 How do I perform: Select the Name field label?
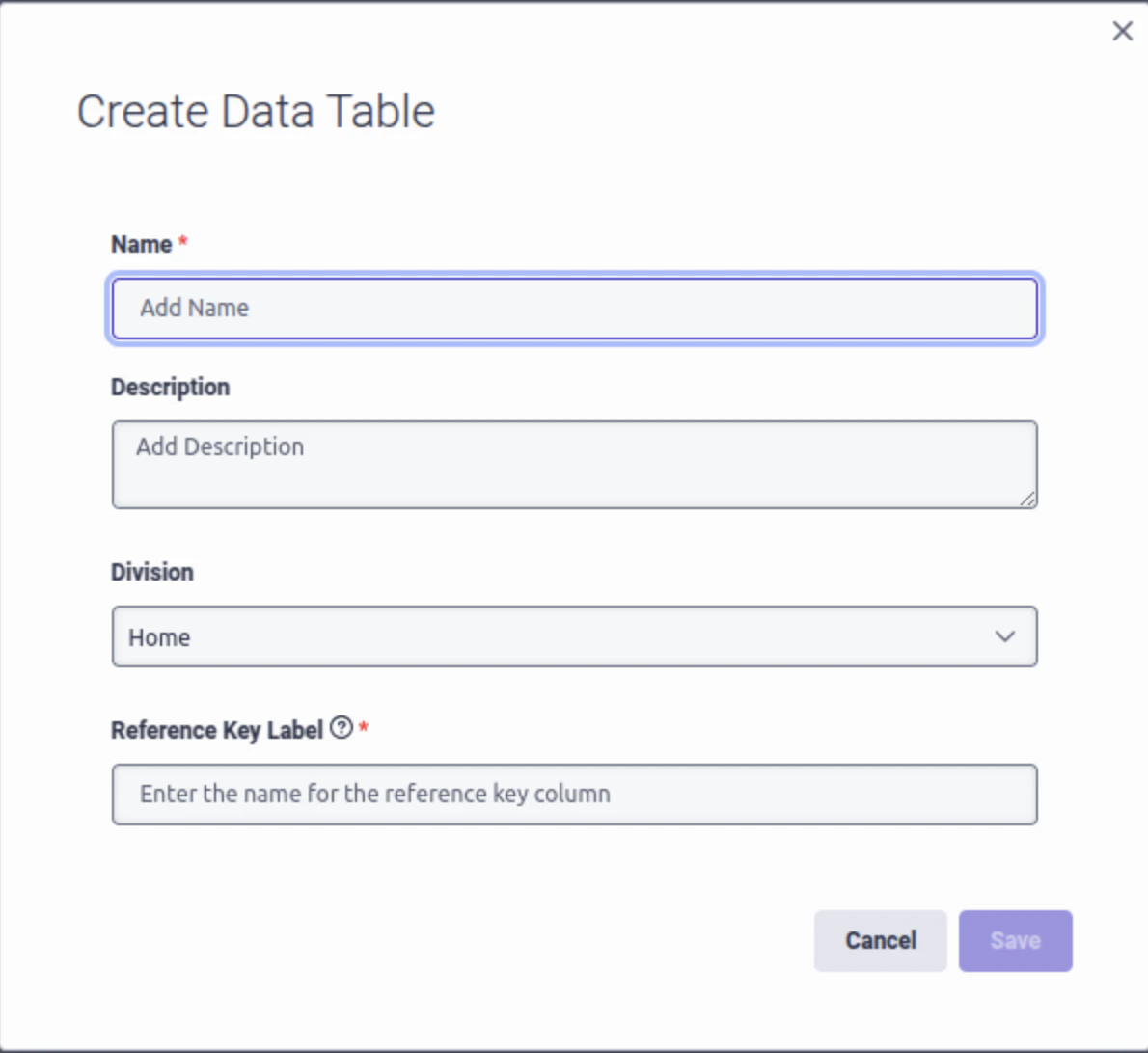point(135,244)
